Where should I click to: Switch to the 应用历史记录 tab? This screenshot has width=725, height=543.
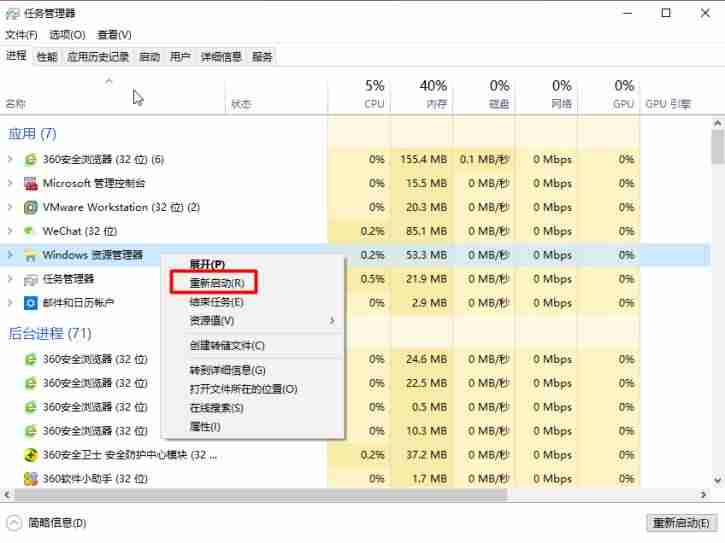(x=98, y=57)
